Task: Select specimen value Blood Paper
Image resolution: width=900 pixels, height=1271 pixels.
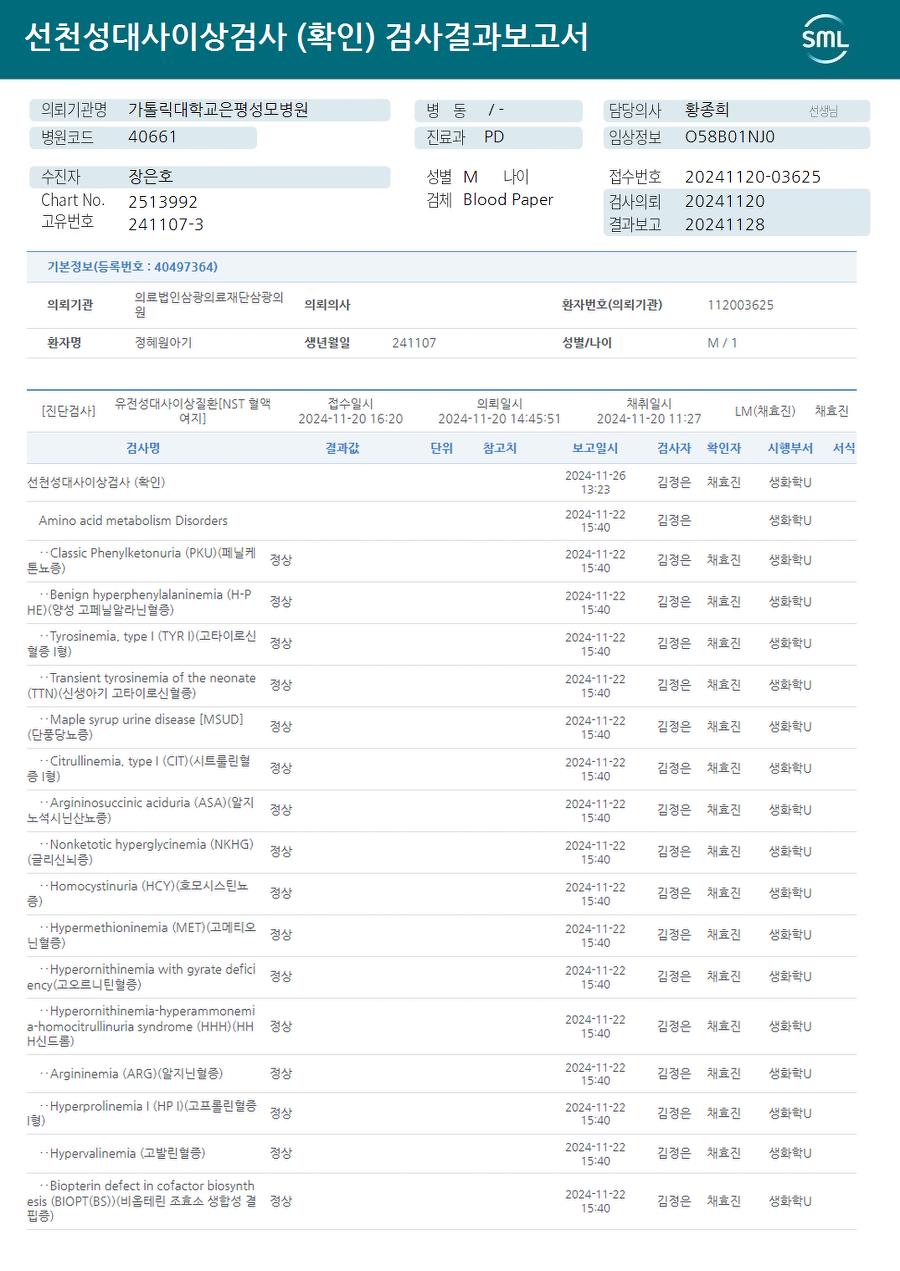Action: point(508,200)
